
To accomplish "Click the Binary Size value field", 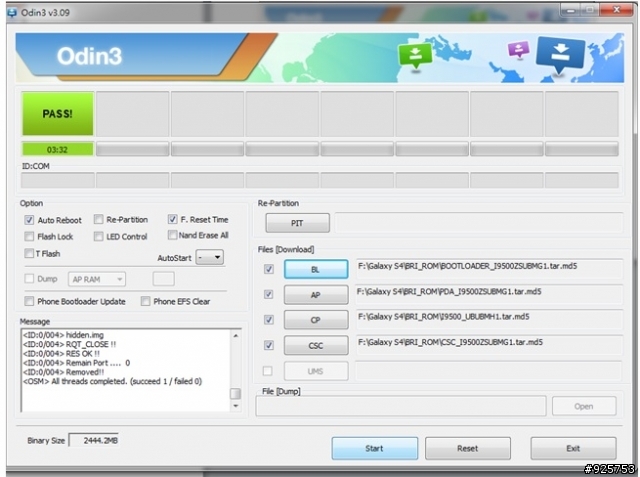I will pyautogui.click(x=94, y=440).
